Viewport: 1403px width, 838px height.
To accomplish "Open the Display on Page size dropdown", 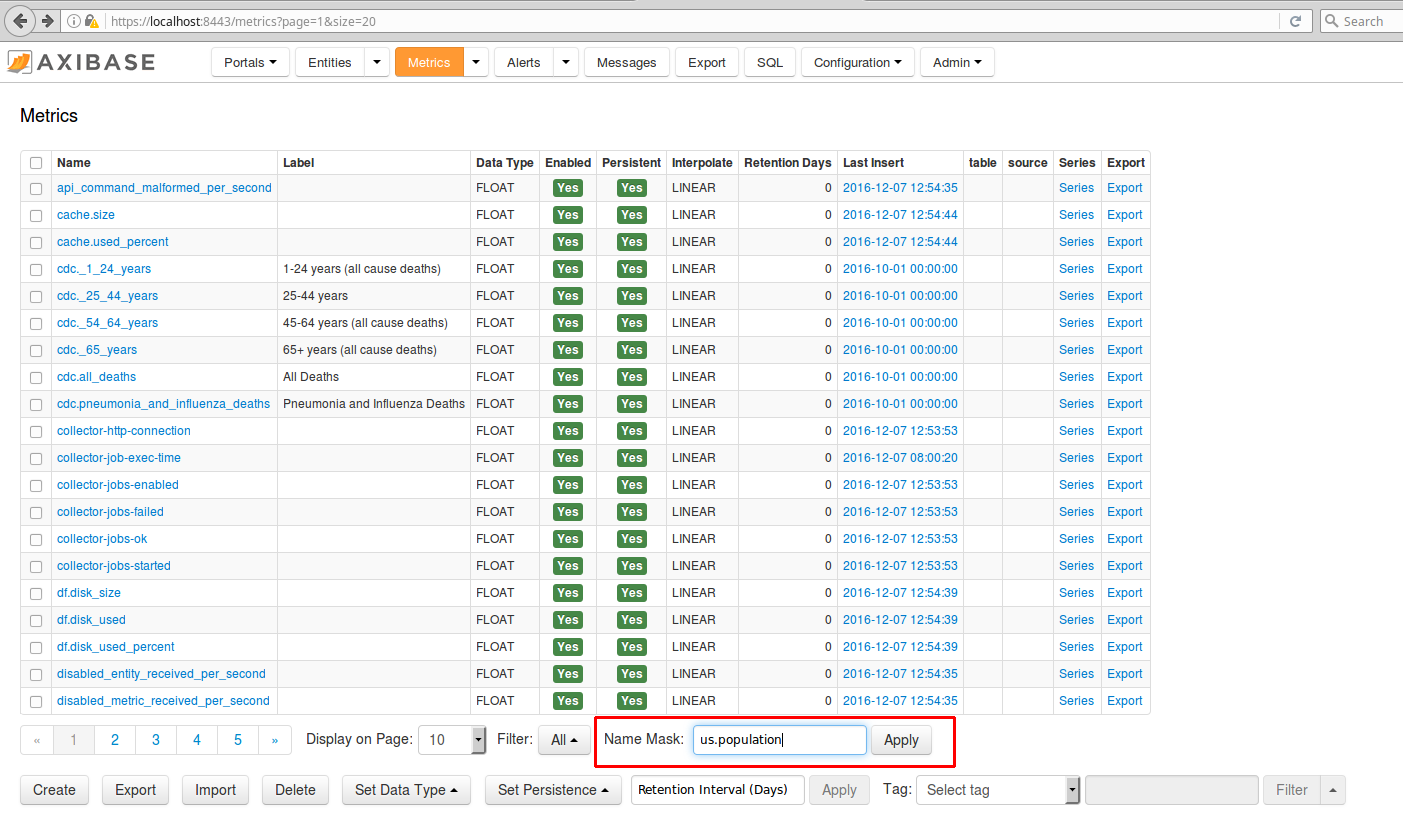I will click(452, 740).
